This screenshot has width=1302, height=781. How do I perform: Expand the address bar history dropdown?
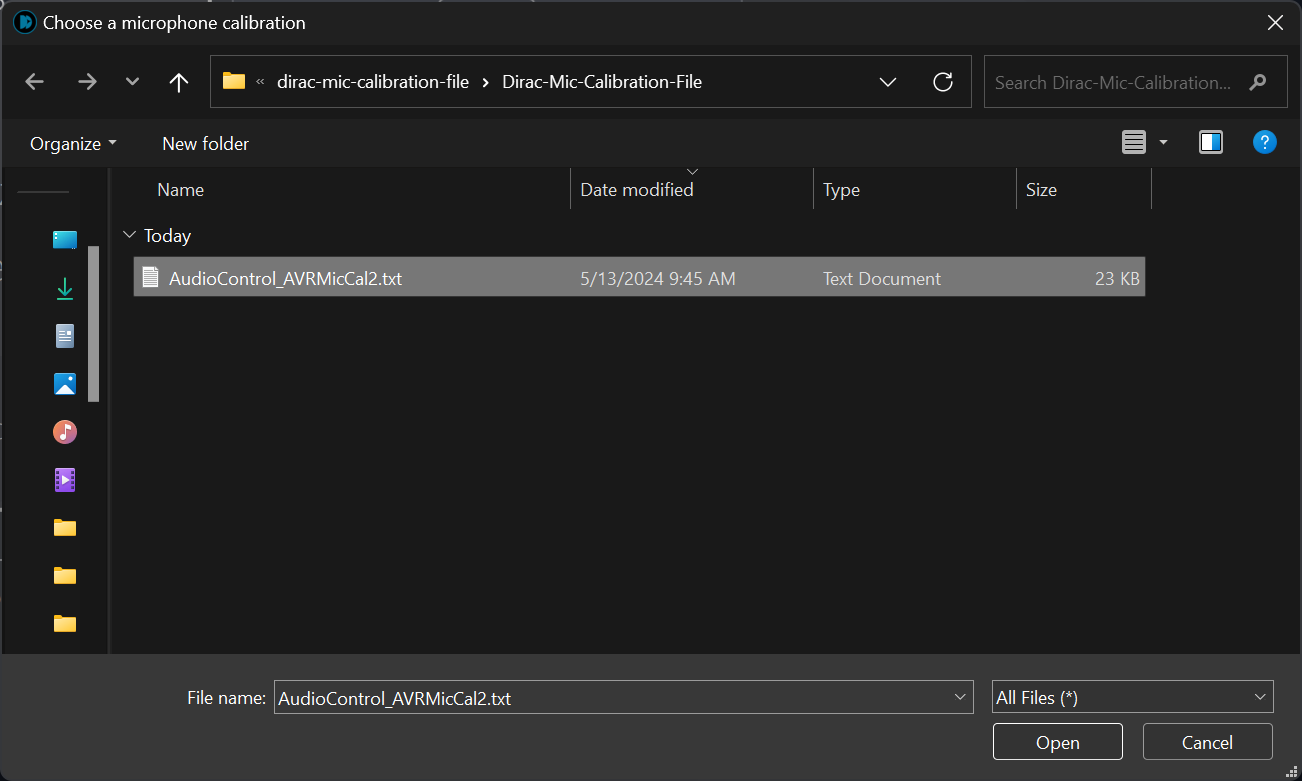[887, 82]
